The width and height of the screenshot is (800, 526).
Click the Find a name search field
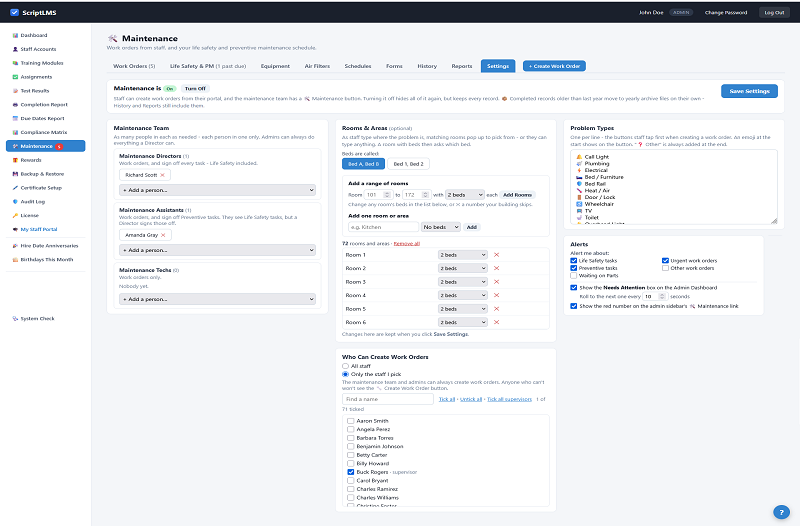pyautogui.click(x=388, y=399)
